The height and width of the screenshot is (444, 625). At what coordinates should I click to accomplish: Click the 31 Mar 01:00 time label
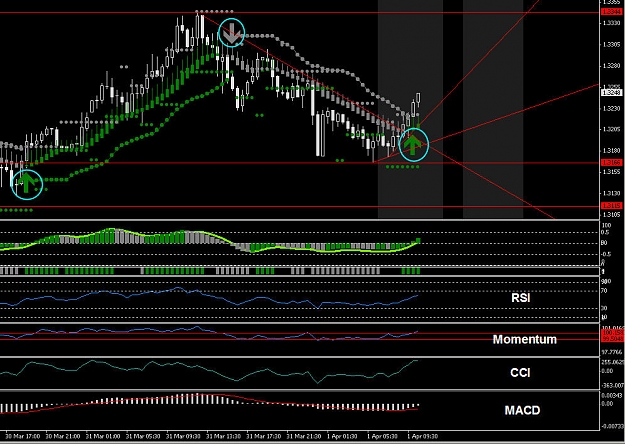(103, 436)
